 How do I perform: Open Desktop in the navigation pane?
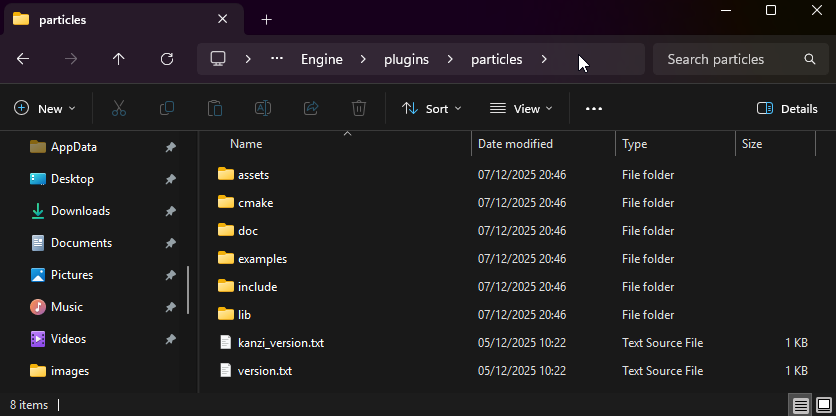pos(73,179)
